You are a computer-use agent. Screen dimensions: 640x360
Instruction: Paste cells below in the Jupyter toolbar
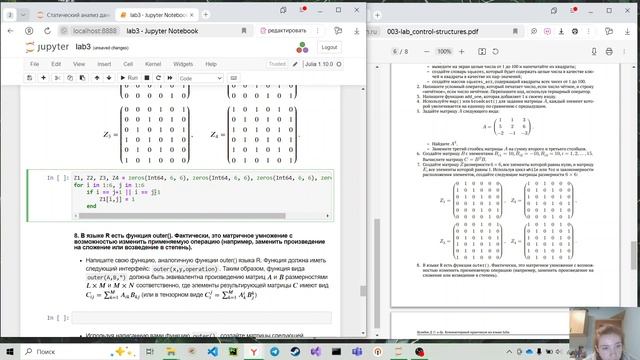(82, 78)
